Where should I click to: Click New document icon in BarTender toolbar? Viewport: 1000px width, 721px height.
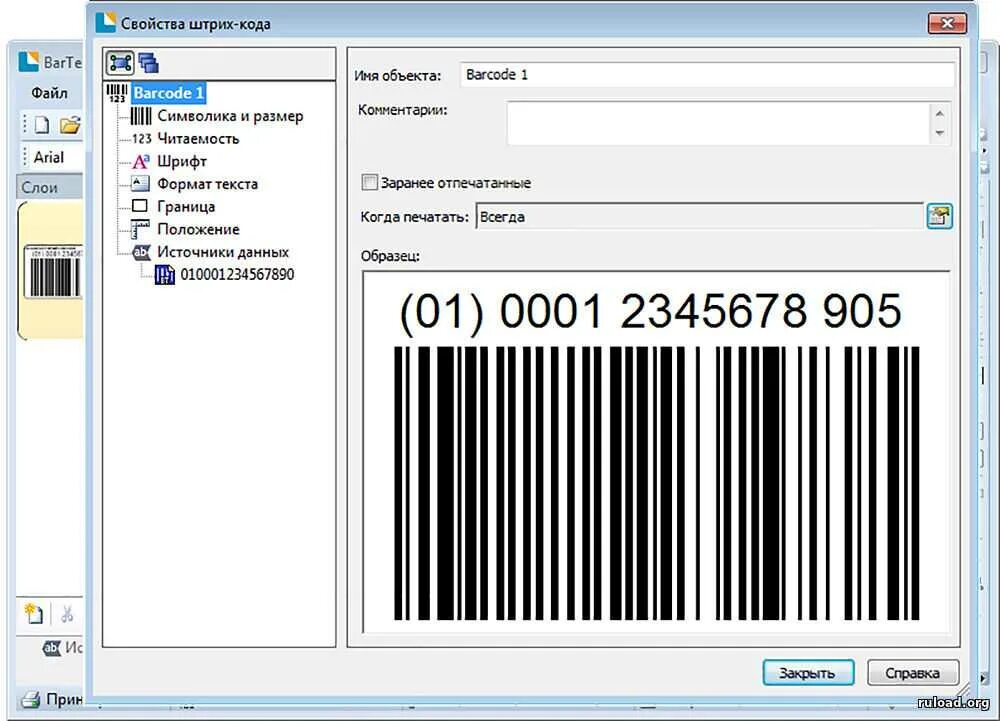pos(42,125)
